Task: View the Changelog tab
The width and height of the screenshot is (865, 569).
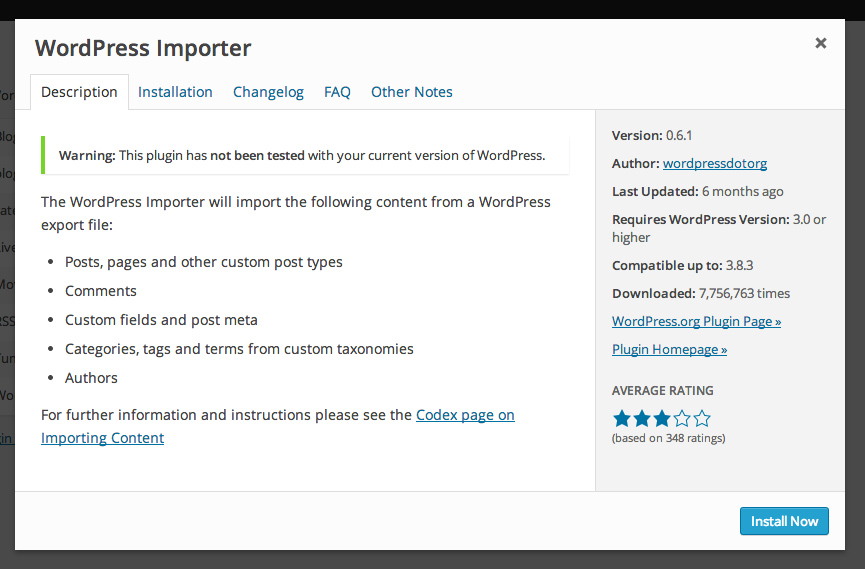Action: 268,92
